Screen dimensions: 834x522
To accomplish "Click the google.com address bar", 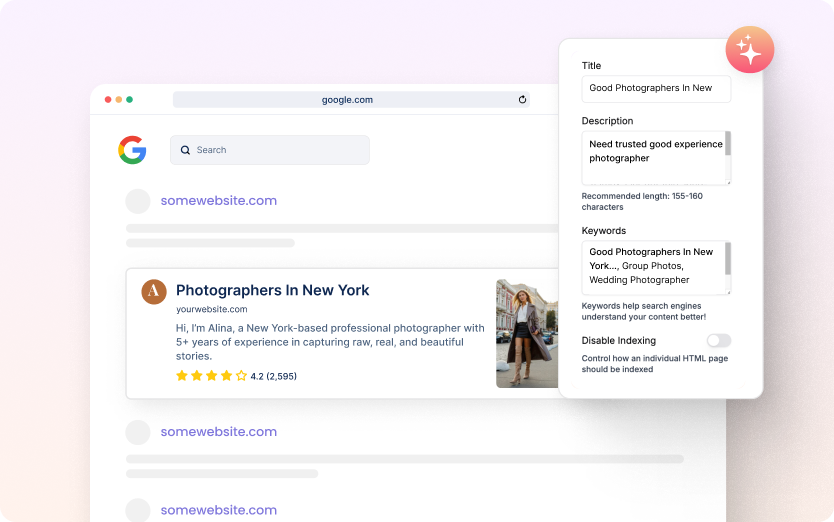I will point(347,100).
